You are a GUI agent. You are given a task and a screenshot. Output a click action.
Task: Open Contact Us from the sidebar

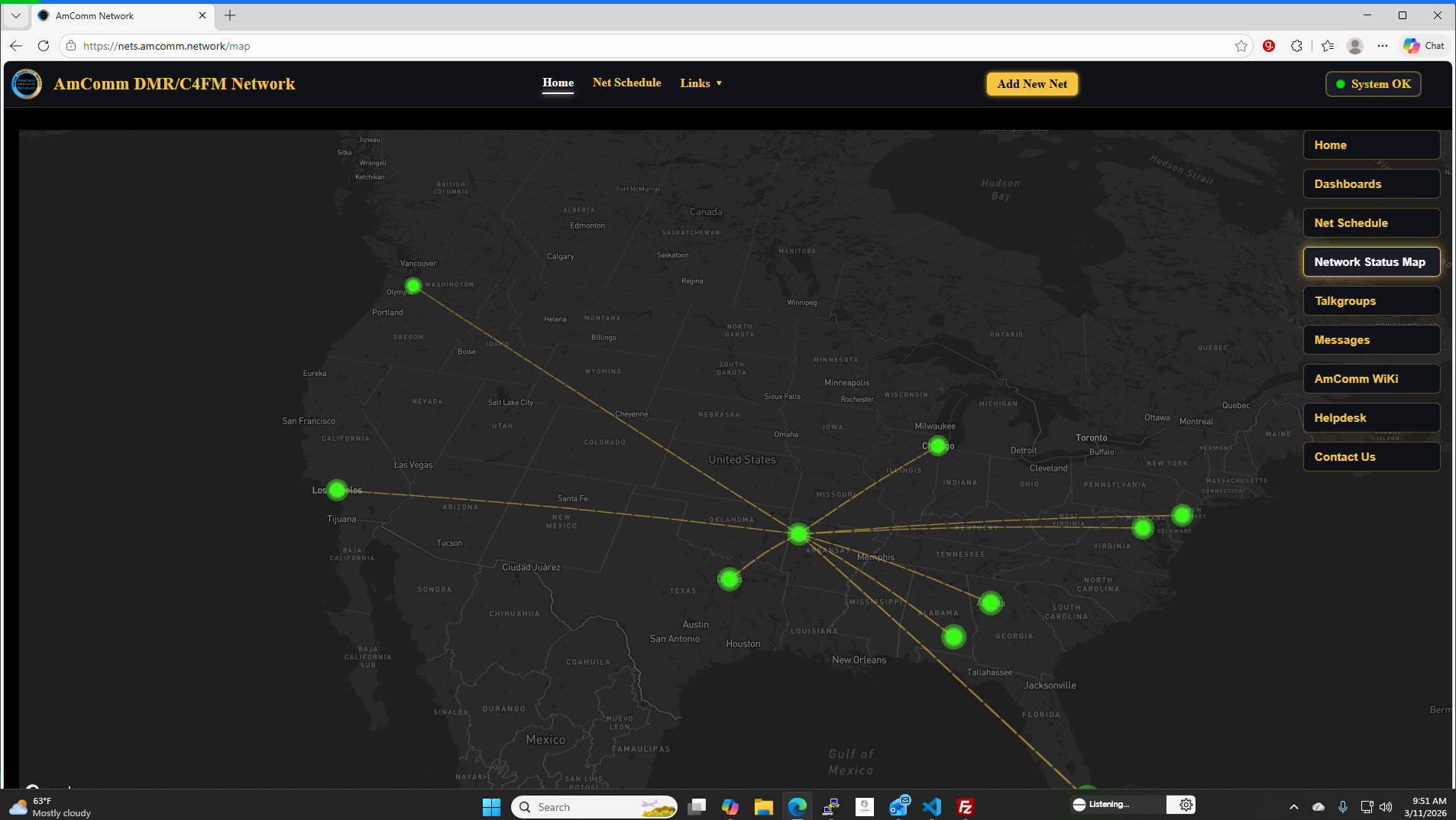(x=1371, y=456)
